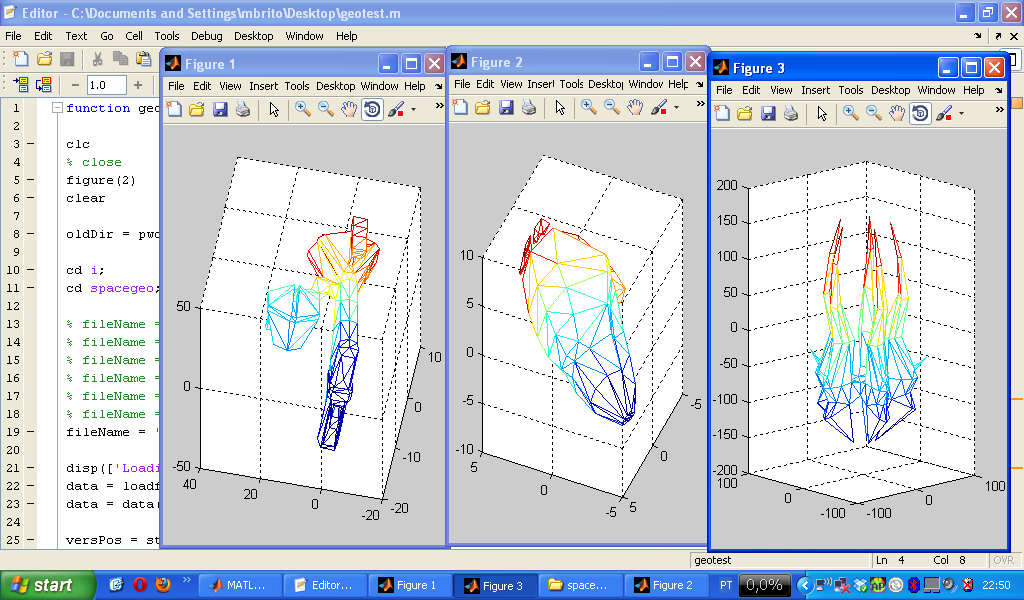Click the Editor's new M-file icon
The height and width of the screenshot is (600, 1024).
click(19, 59)
